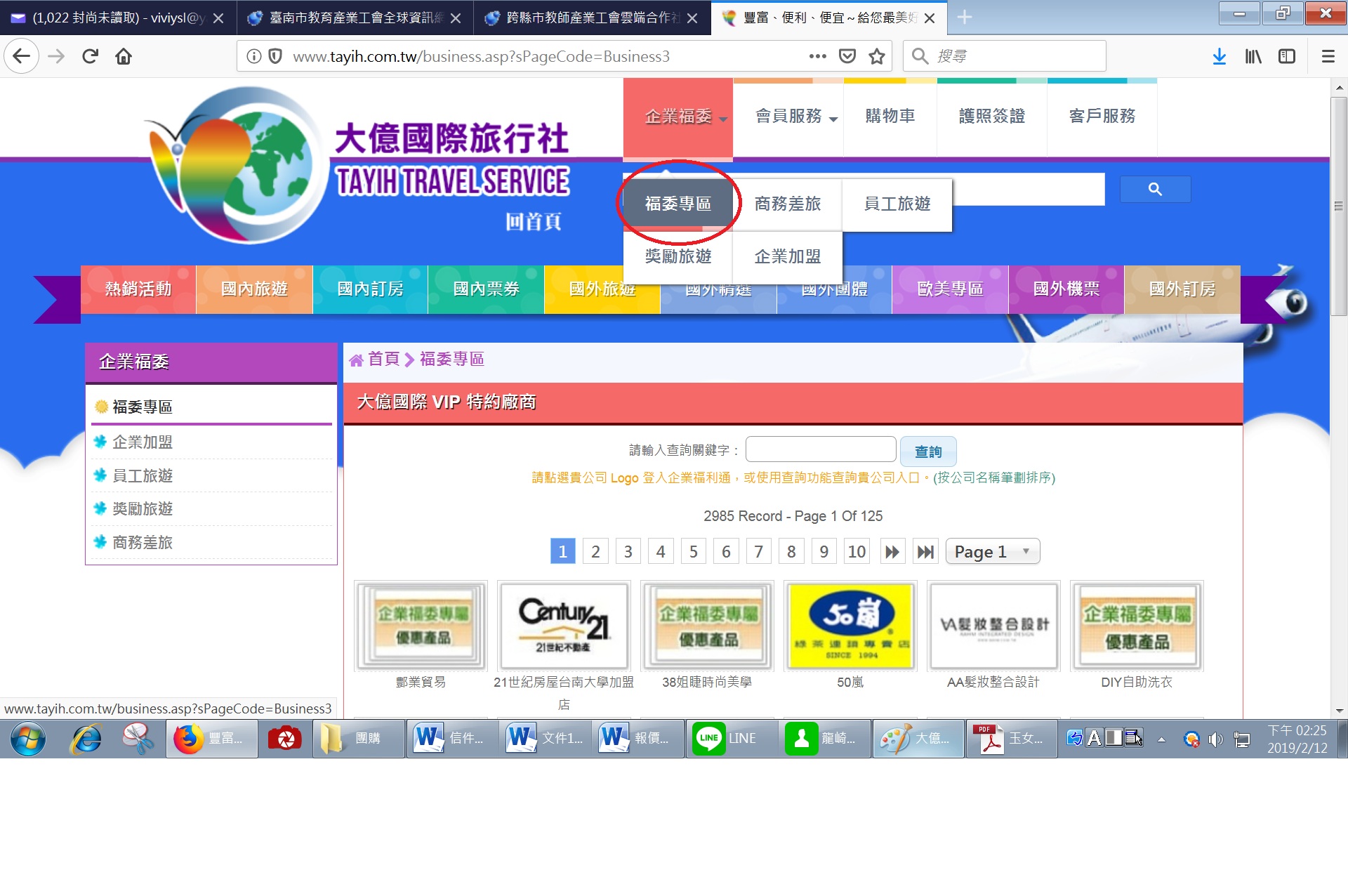Click the 查詢 search button

click(x=928, y=452)
